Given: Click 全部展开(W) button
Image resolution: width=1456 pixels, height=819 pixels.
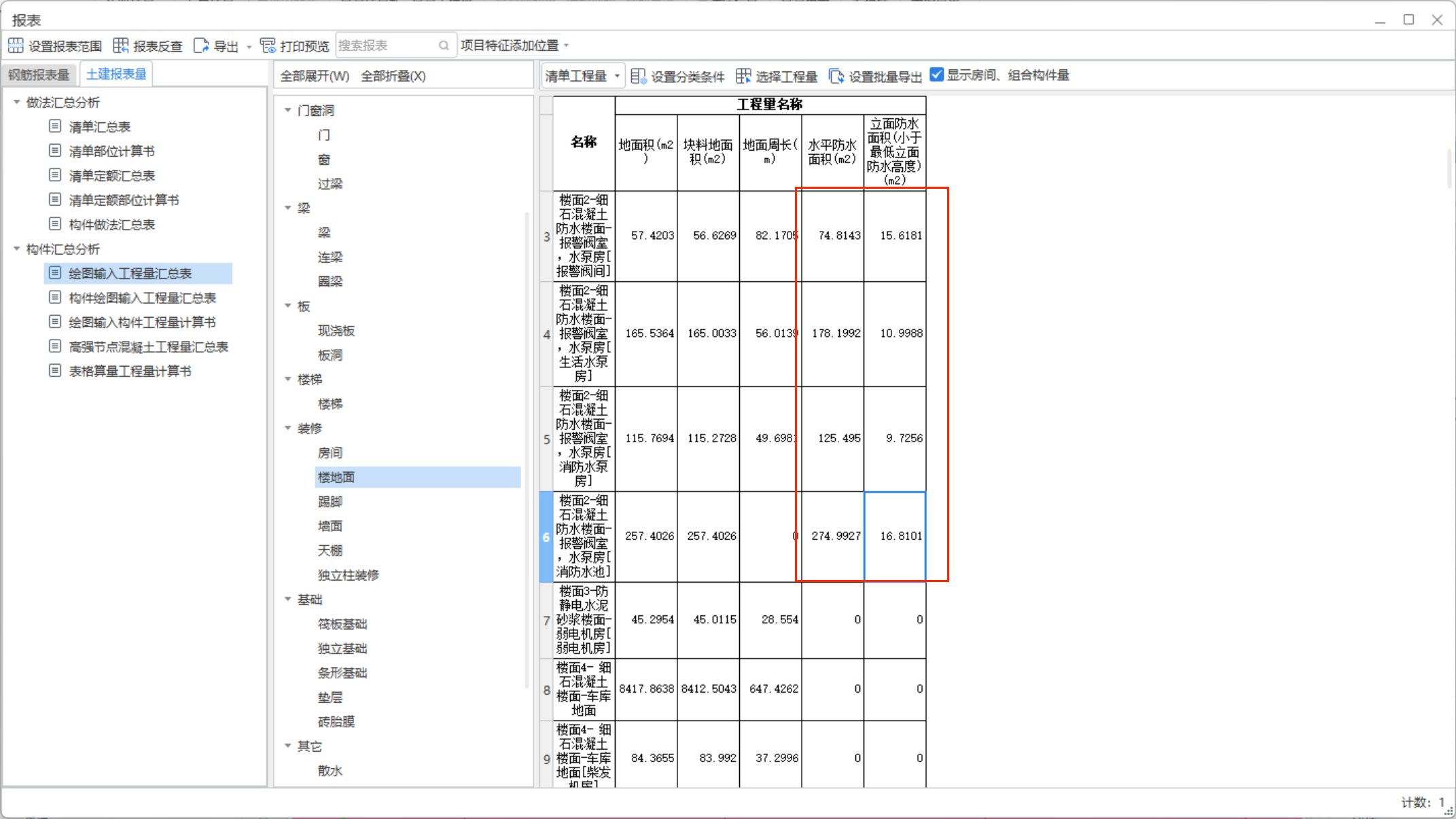Looking at the screenshot, I should (x=315, y=76).
